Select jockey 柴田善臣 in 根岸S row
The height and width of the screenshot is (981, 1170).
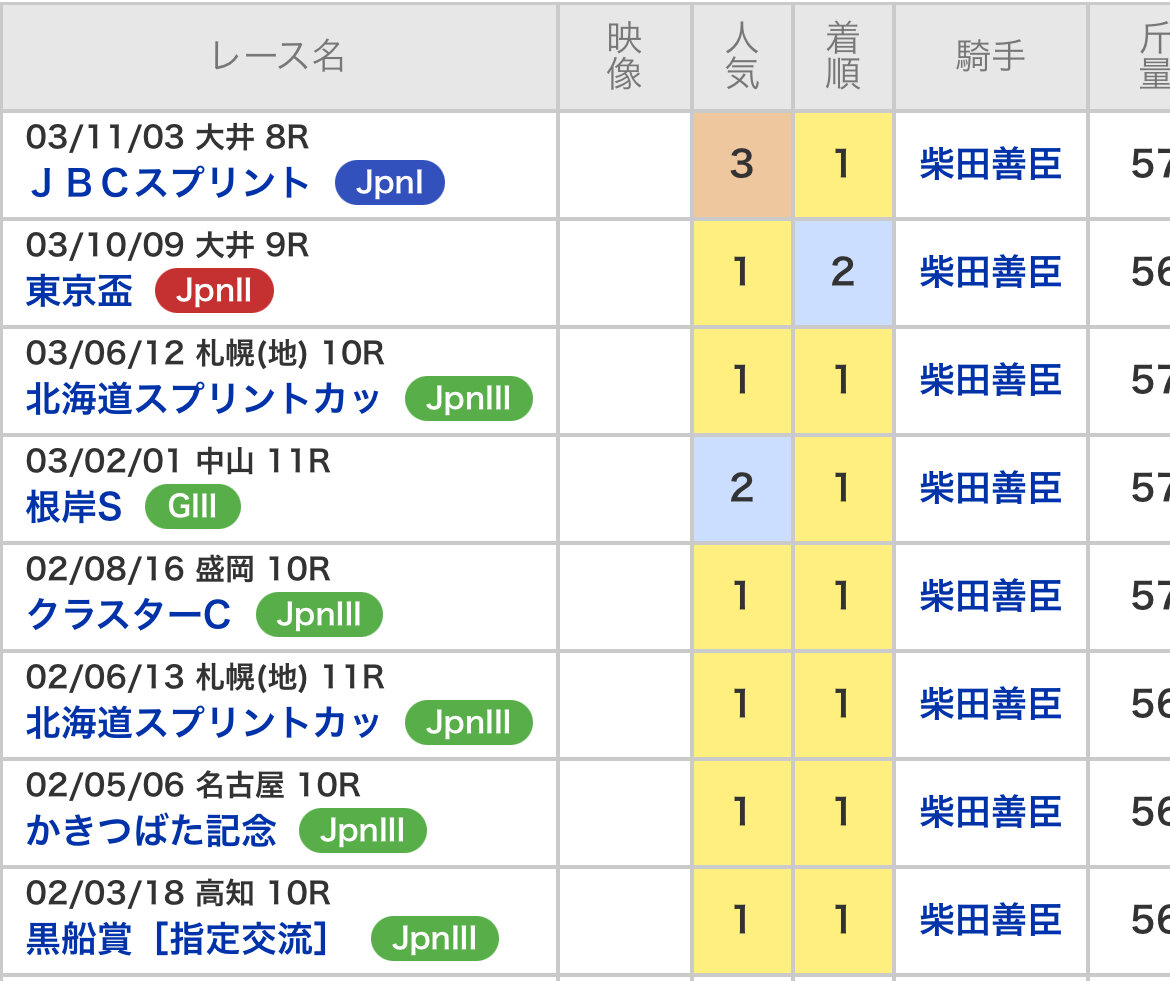[990, 488]
